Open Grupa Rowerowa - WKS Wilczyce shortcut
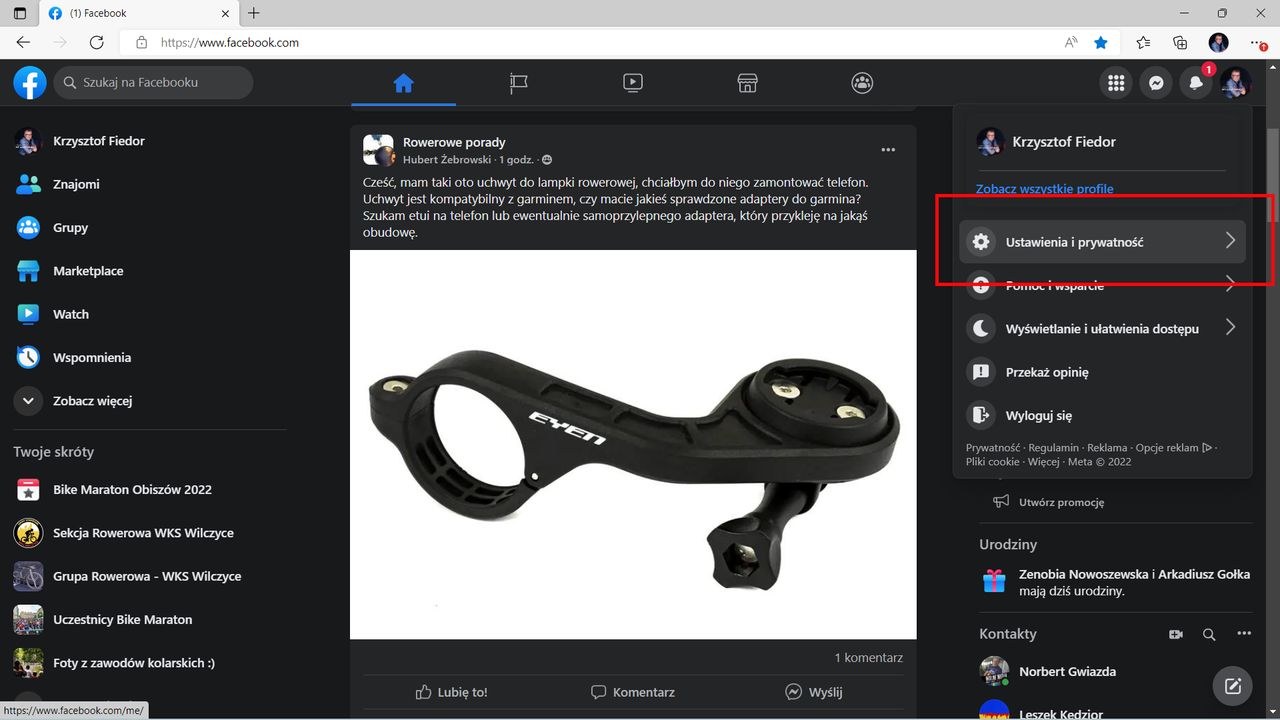The height and width of the screenshot is (720, 1280). tap(148, 576)
